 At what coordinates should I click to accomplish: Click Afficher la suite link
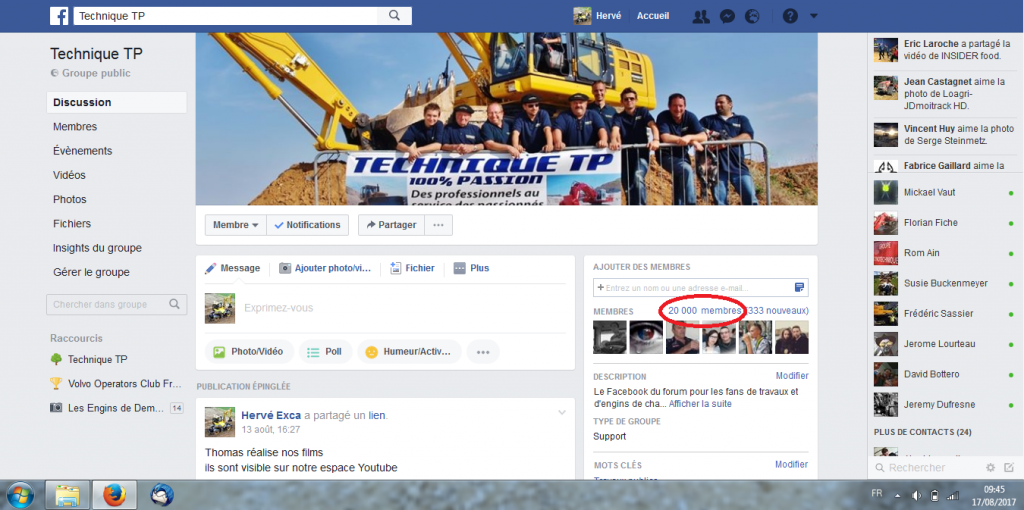[700, 404]
